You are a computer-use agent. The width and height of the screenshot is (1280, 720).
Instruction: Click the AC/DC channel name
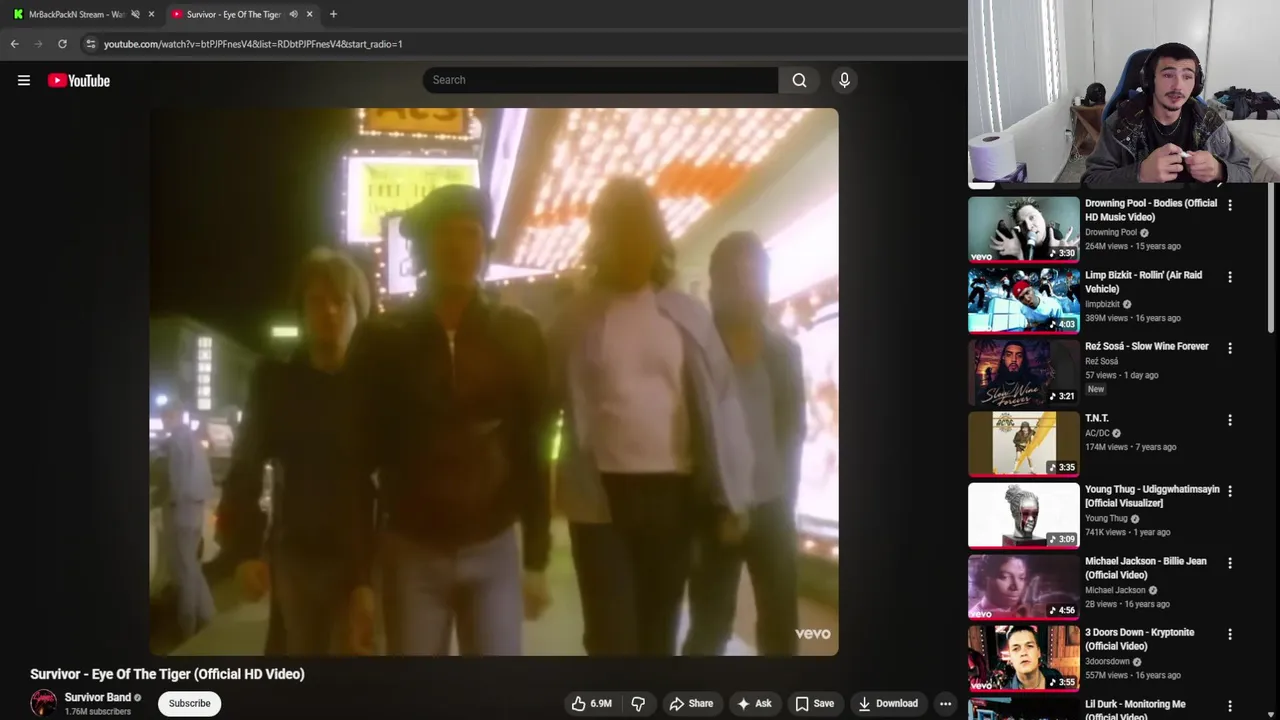pos(1097,434)
